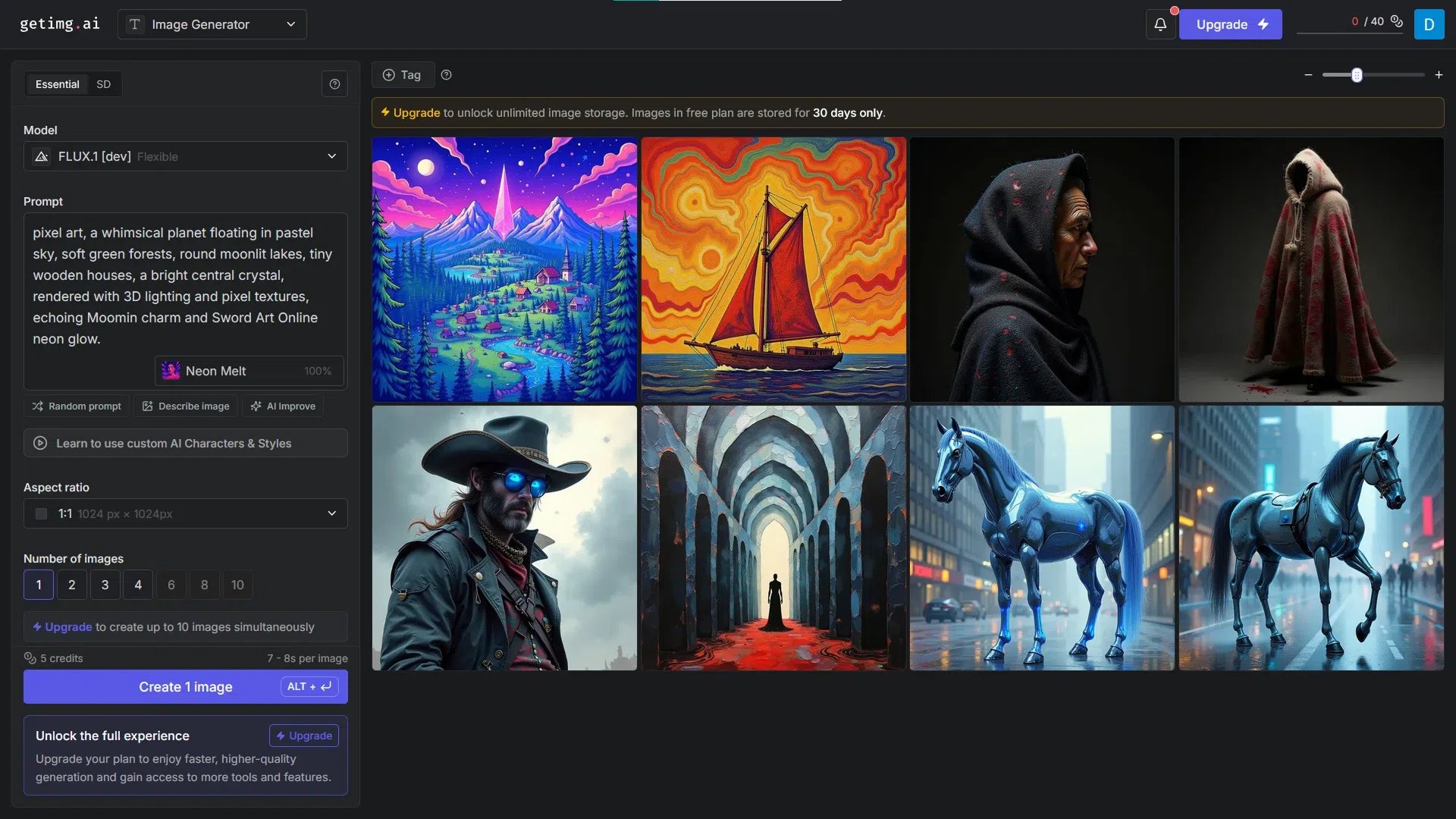Shuffle a random prompt with the shuffle icon
This screenshot has width=1456, height=819.
[38, 406]
